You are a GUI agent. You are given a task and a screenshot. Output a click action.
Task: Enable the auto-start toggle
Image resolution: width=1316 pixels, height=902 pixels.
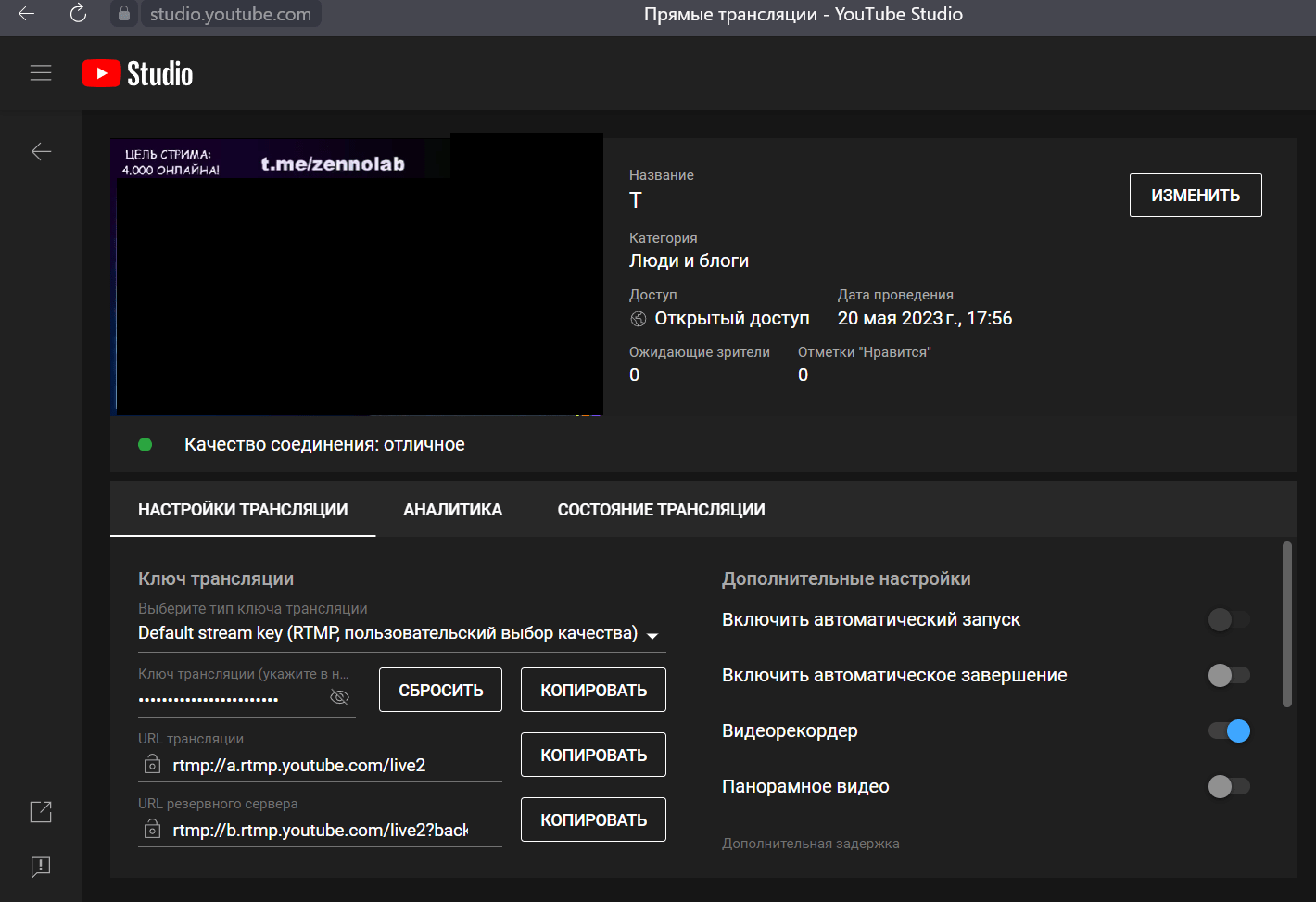(x=1229, y=619)
